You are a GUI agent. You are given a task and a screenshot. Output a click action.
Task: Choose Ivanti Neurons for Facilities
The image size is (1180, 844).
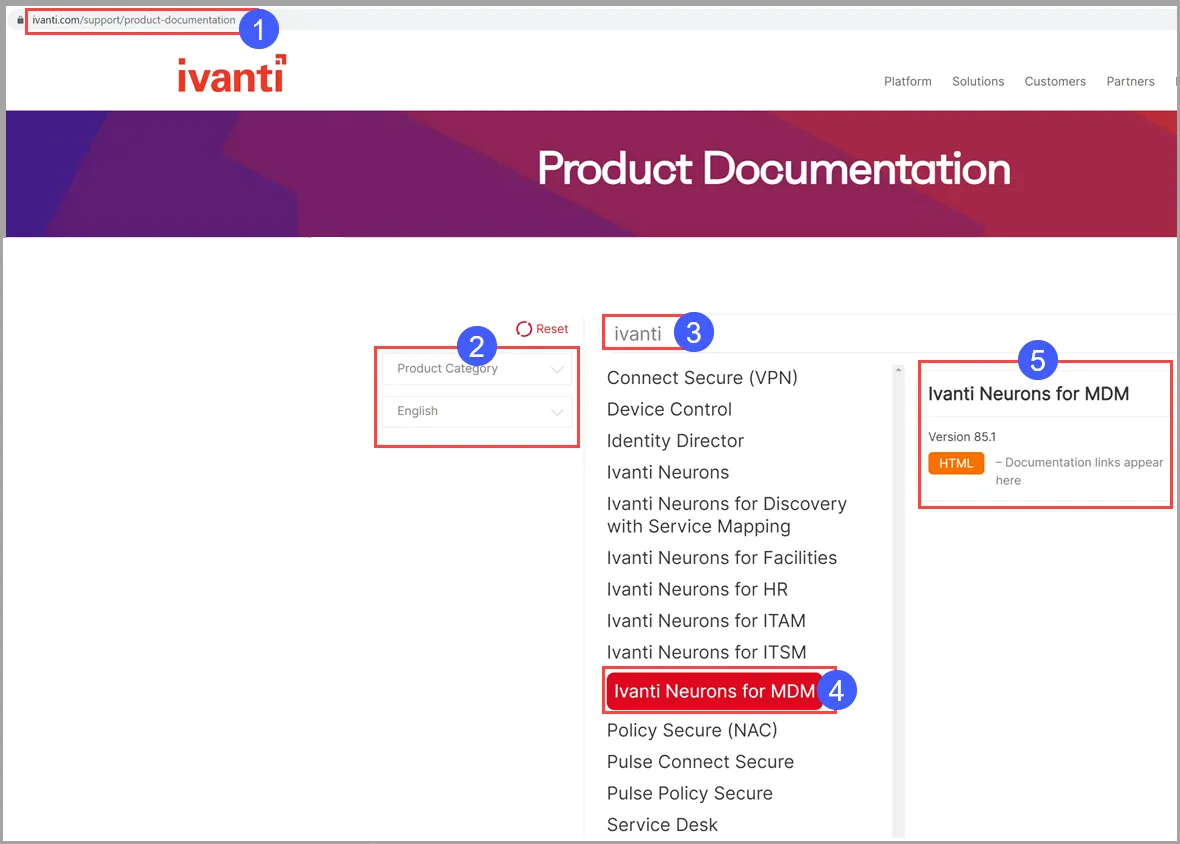coord(722,557)
